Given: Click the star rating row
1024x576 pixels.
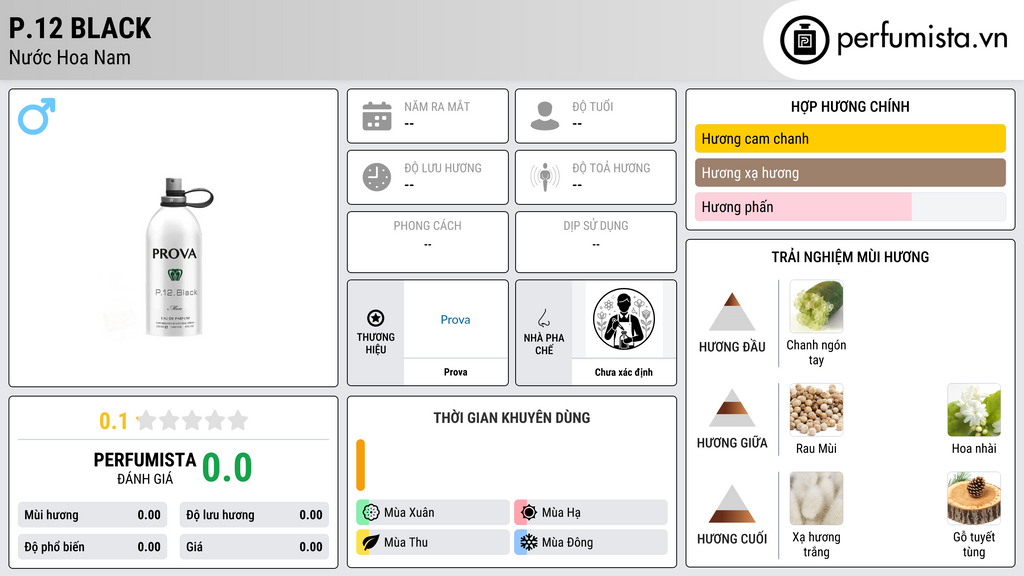Looking at the screenshot, I should [x=192, y=420].
